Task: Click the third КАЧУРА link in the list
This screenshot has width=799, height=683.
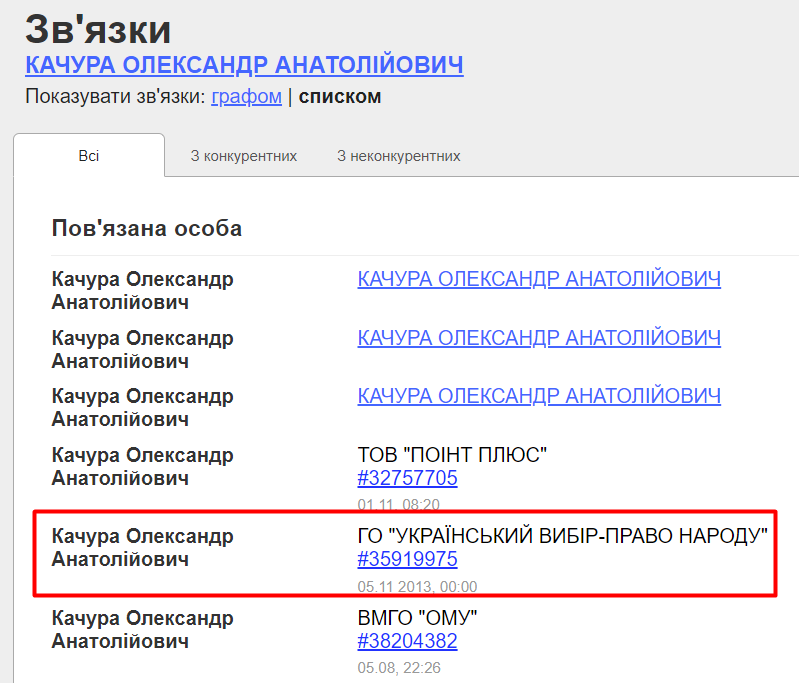Action: 538,396
